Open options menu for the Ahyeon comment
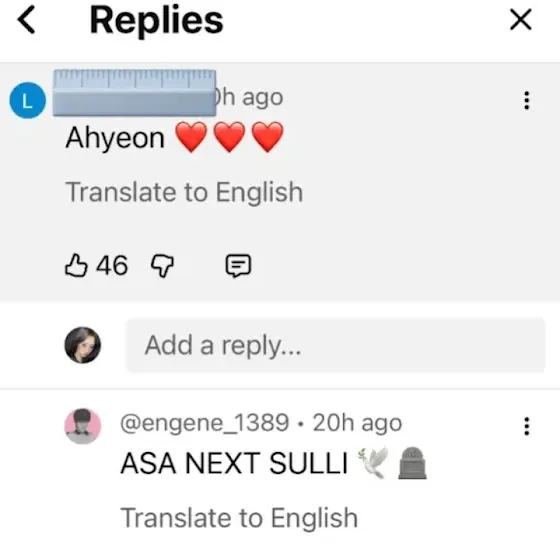 coord(526,100)
